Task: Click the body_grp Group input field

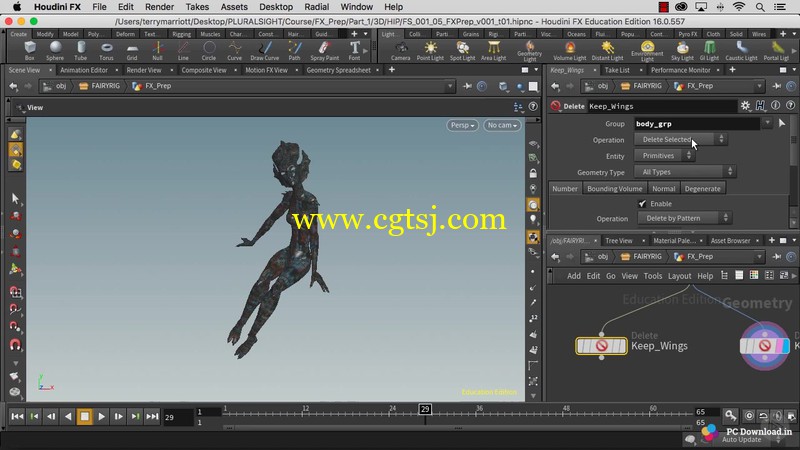Action: point(697,123)
